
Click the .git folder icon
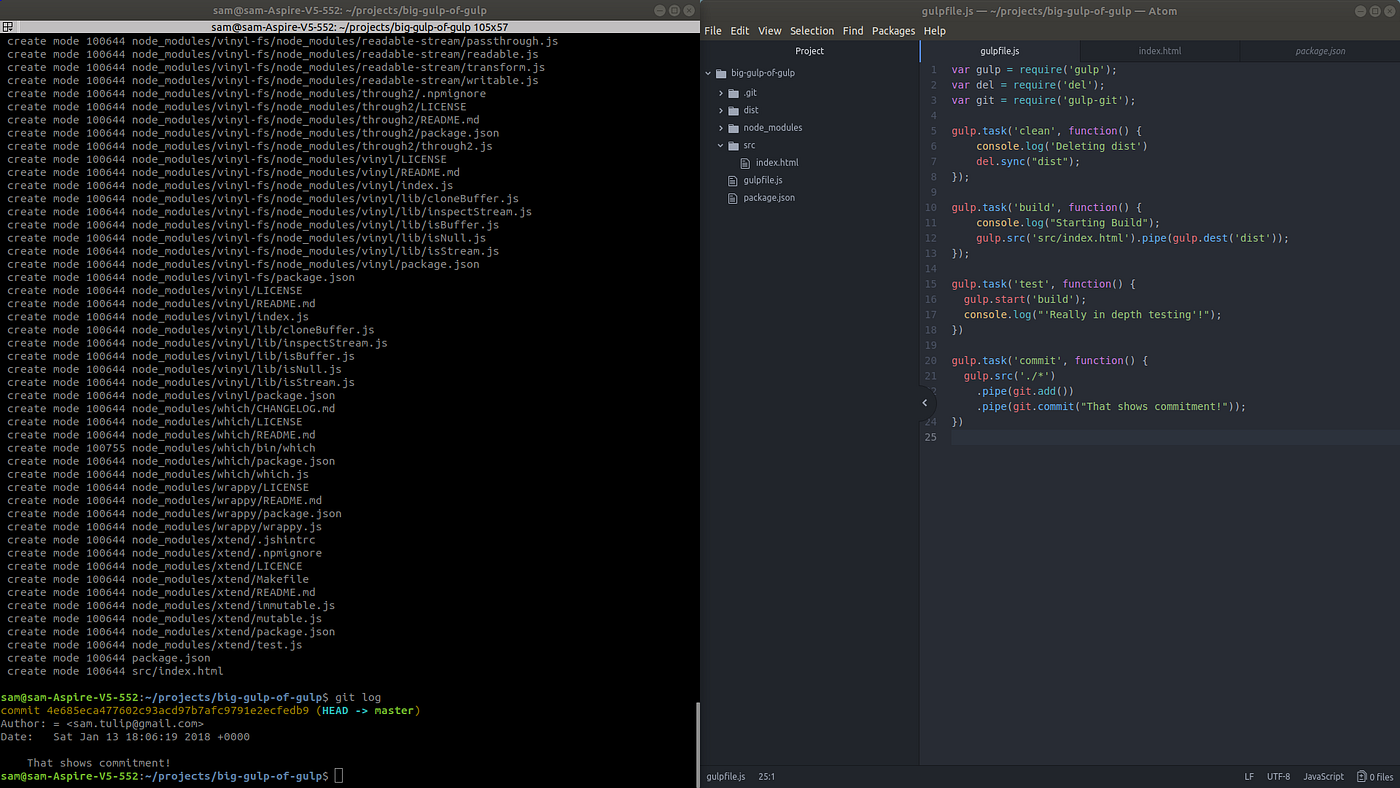point(733,92)
